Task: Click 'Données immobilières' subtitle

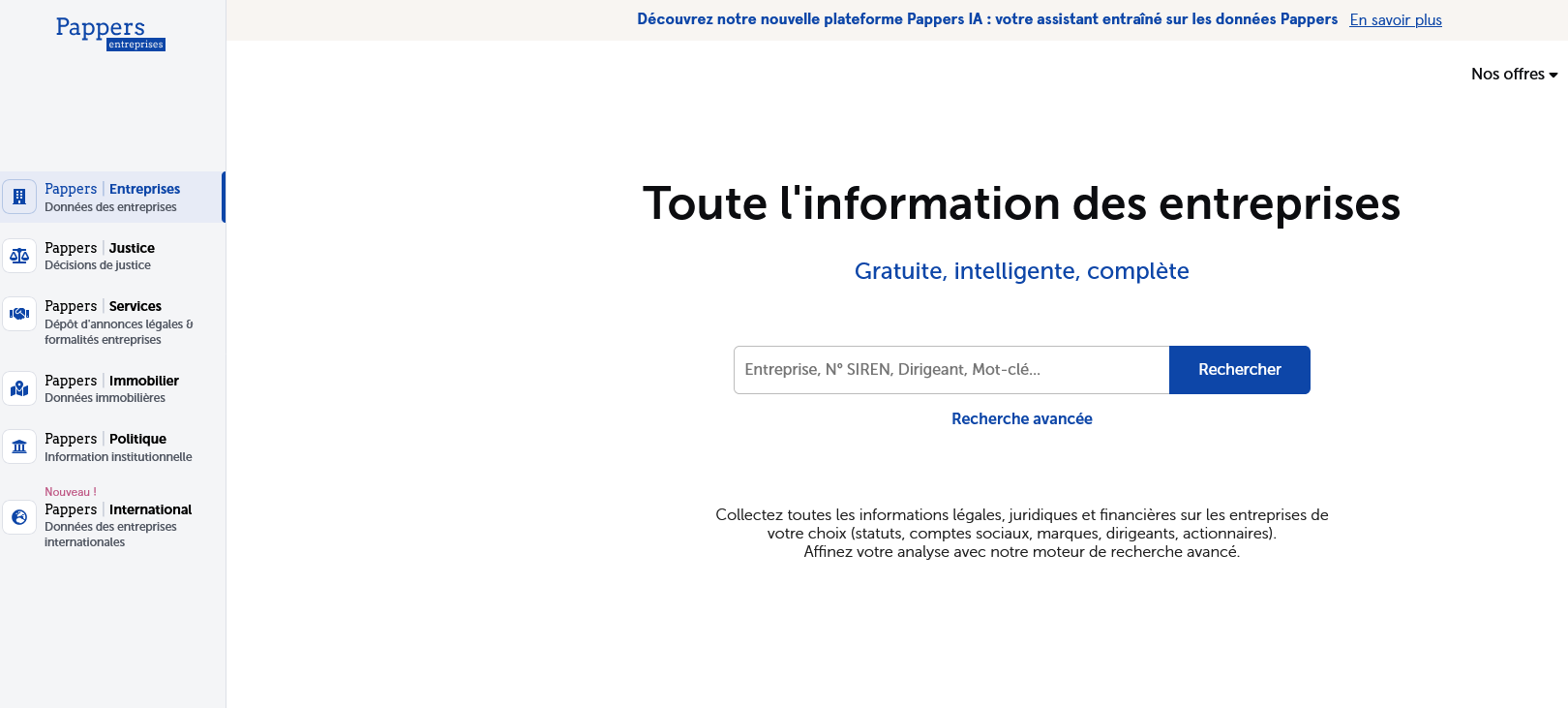Action: [105, 398]
